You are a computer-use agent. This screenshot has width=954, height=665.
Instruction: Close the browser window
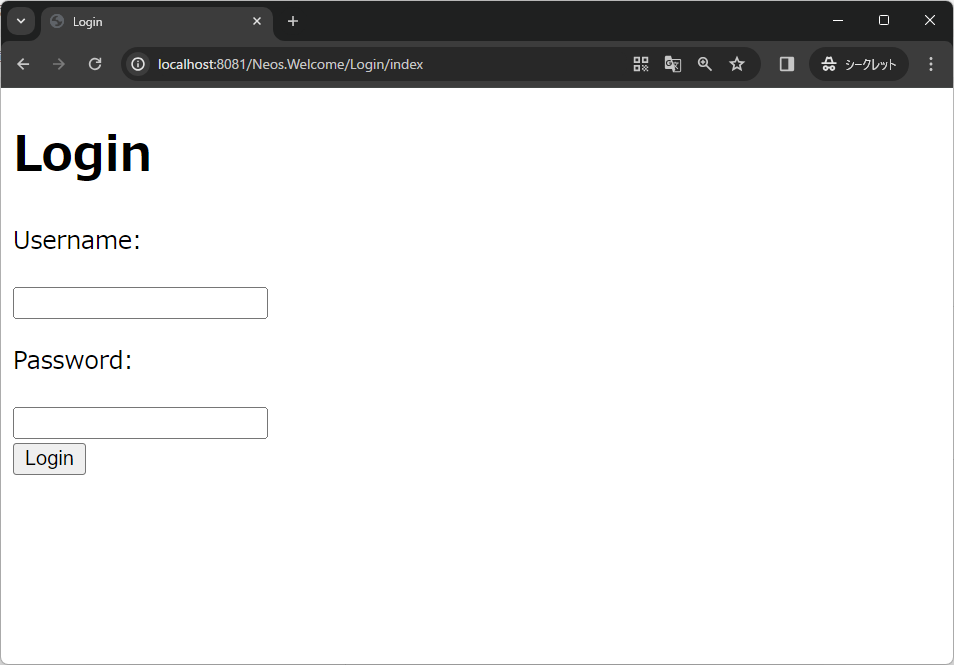930,21
